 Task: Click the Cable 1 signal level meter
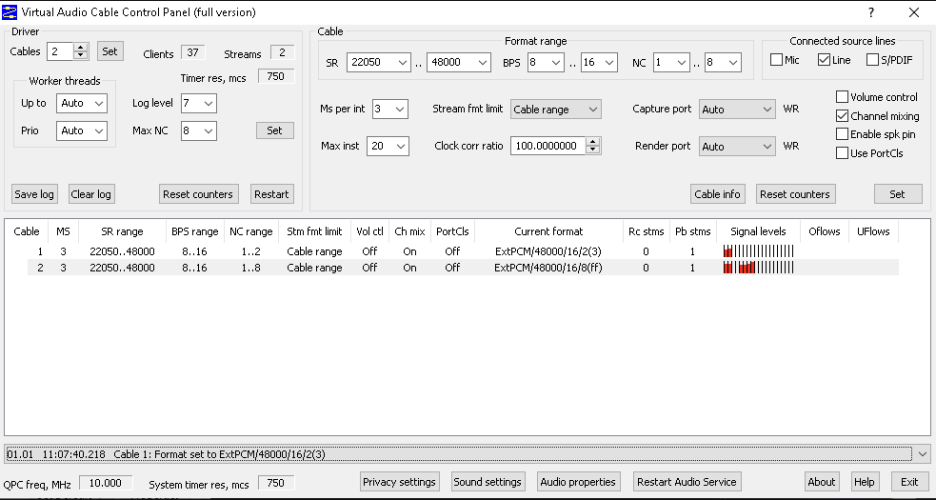(758, 252)
